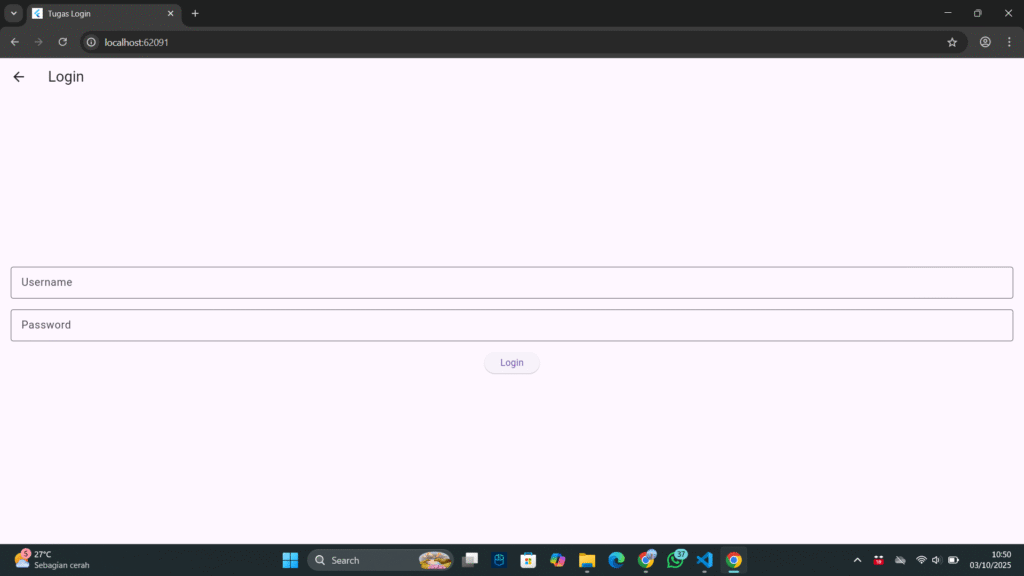
Task: Click the back arrow beside the Login title
Action: click(18, 77)
